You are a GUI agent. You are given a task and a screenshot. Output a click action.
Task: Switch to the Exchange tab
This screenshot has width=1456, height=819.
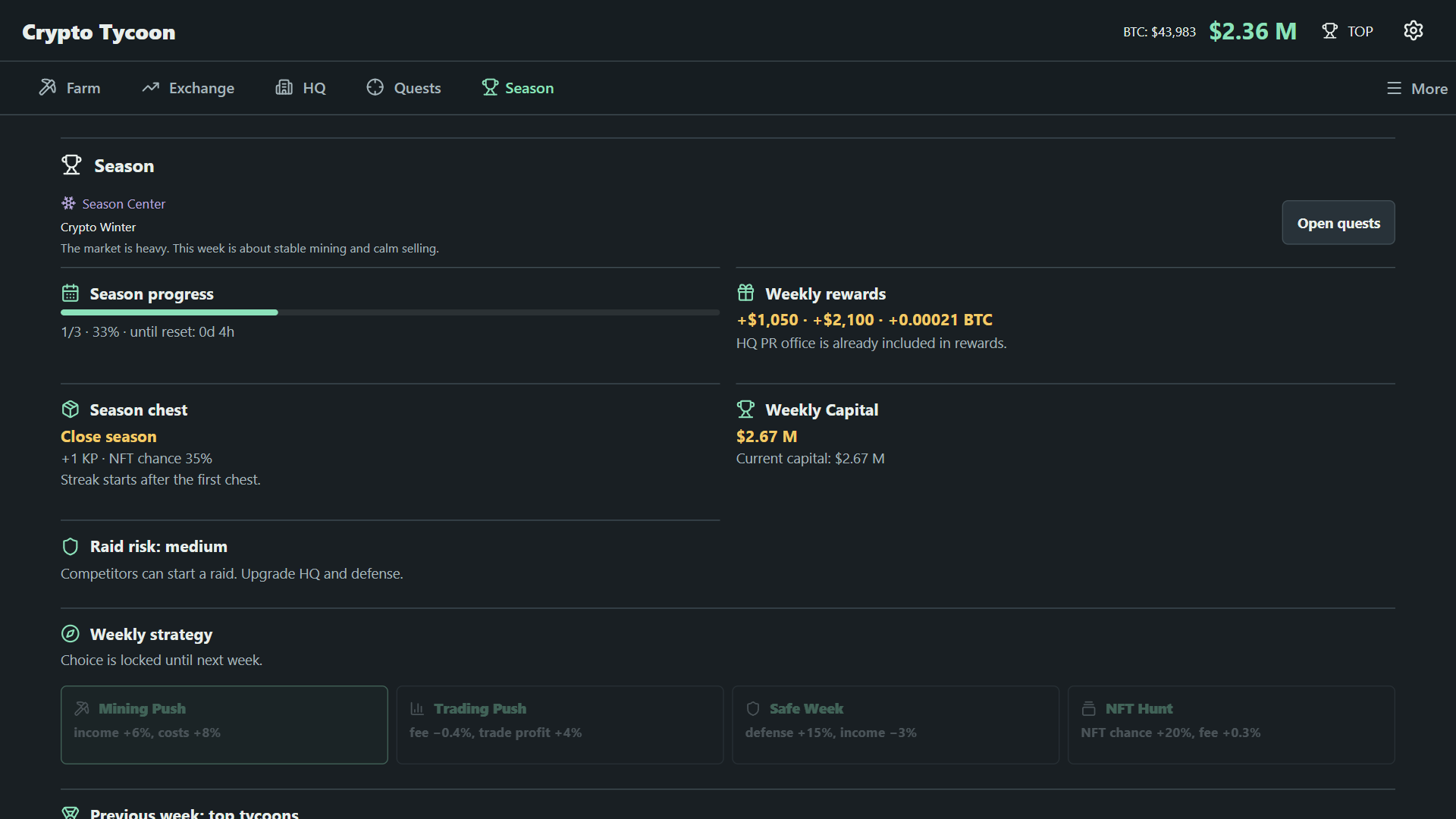(x=188, y=88)
